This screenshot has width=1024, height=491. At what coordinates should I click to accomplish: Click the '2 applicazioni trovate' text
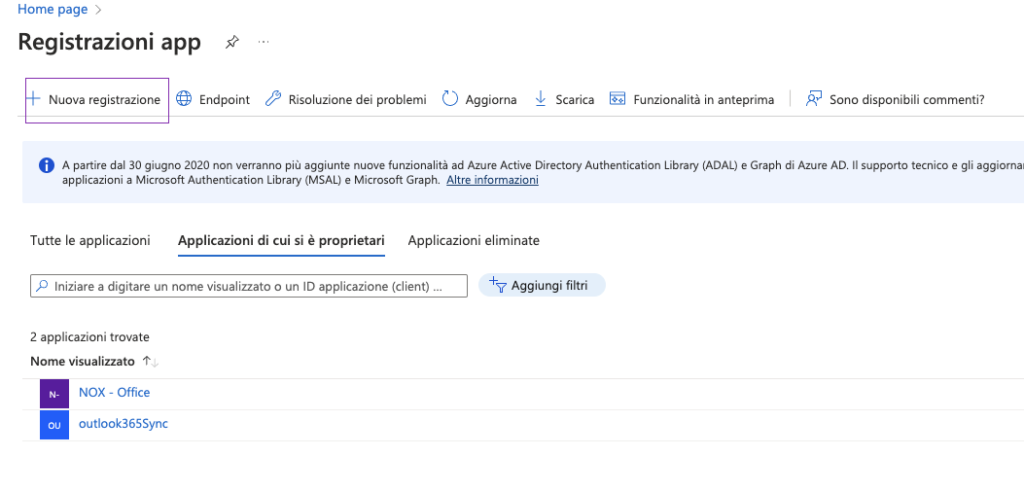coord(89,337)
